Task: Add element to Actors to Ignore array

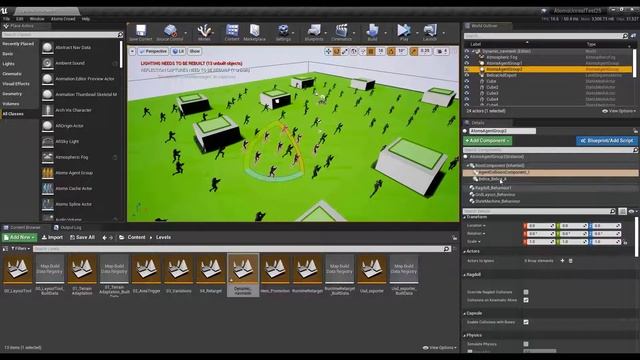Action: point(562,261)
